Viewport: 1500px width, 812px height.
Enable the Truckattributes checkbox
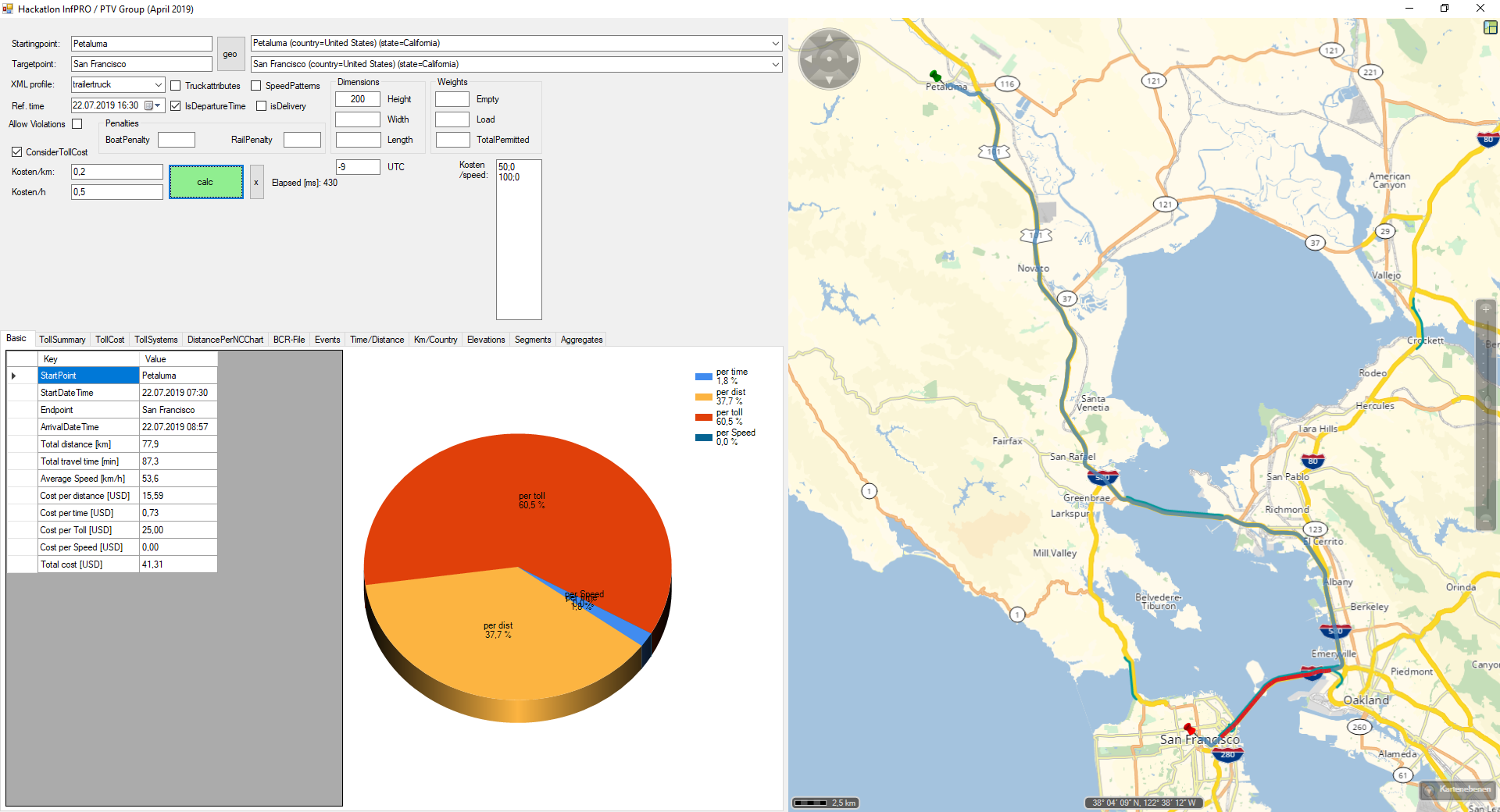(176, 86)
